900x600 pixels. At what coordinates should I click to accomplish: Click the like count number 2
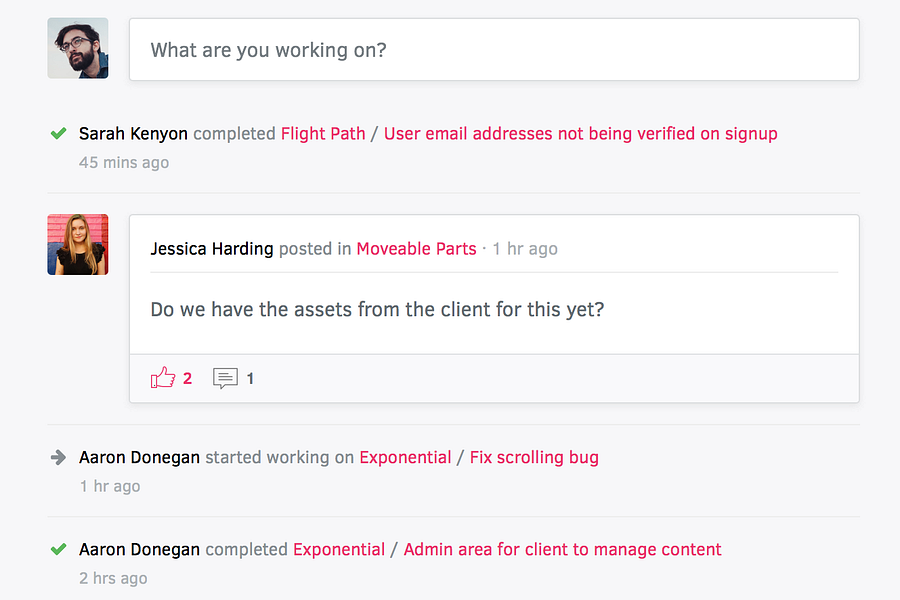click(187, 379)
